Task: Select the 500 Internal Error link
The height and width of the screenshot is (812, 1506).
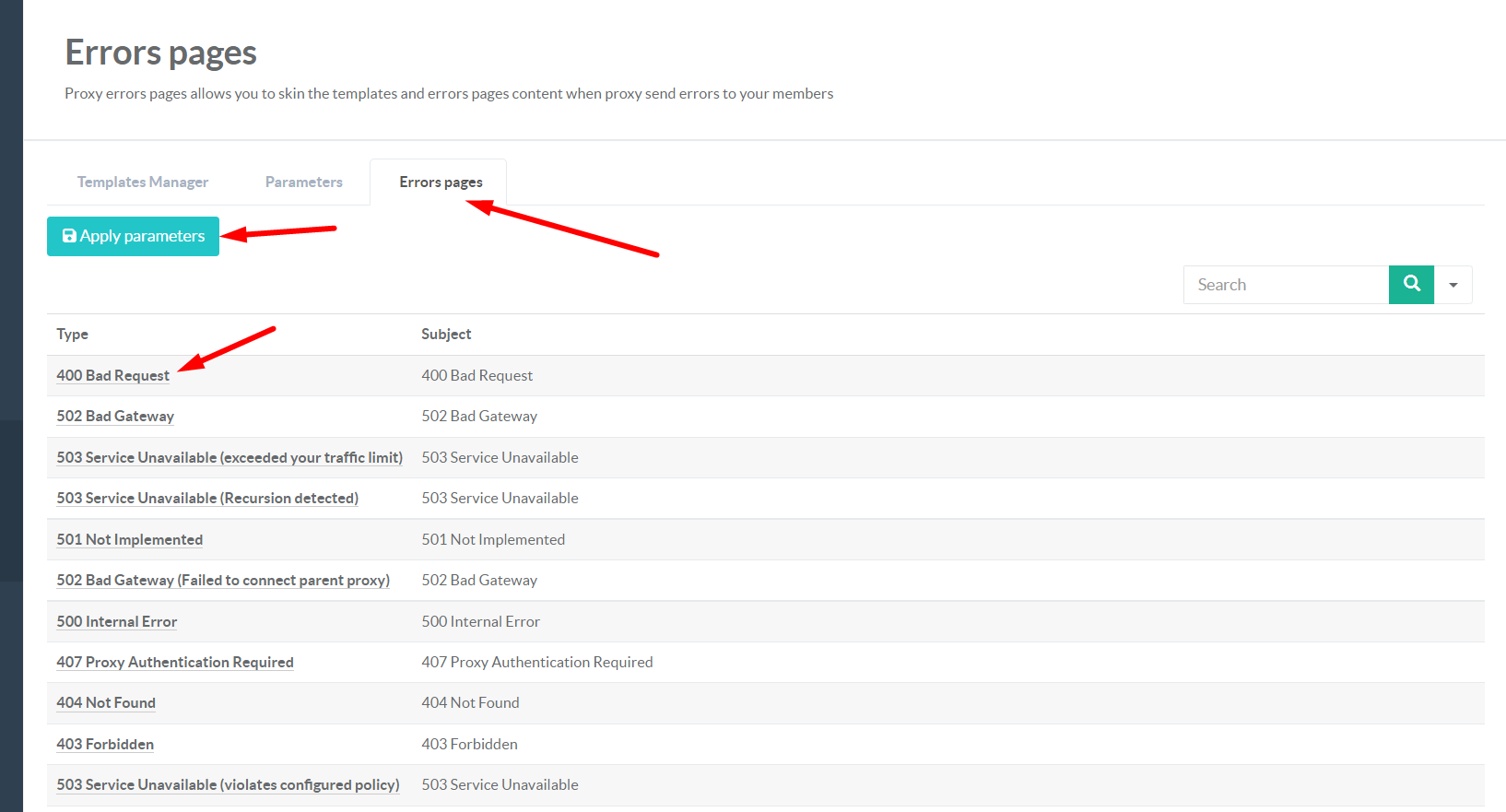Action: [117, 622]
